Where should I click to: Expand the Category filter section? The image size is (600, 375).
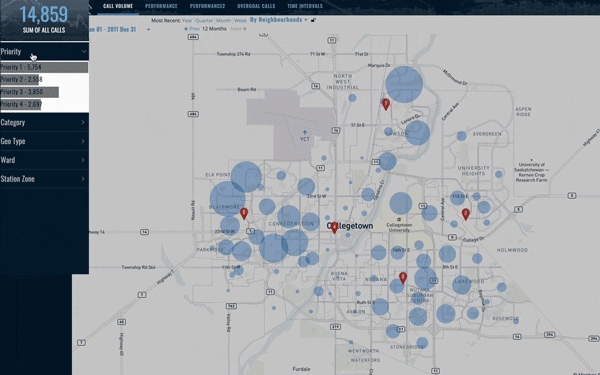44,122
